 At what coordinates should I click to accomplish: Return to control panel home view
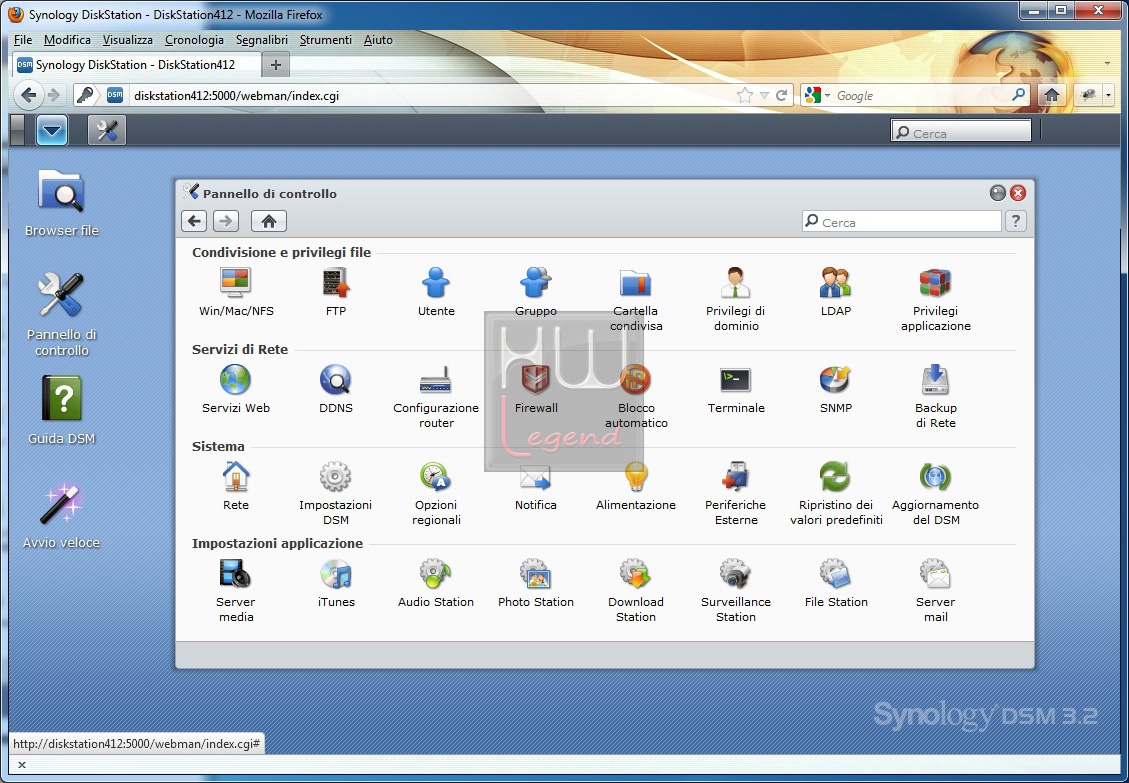pyautogui.click(x=269, y=221)
